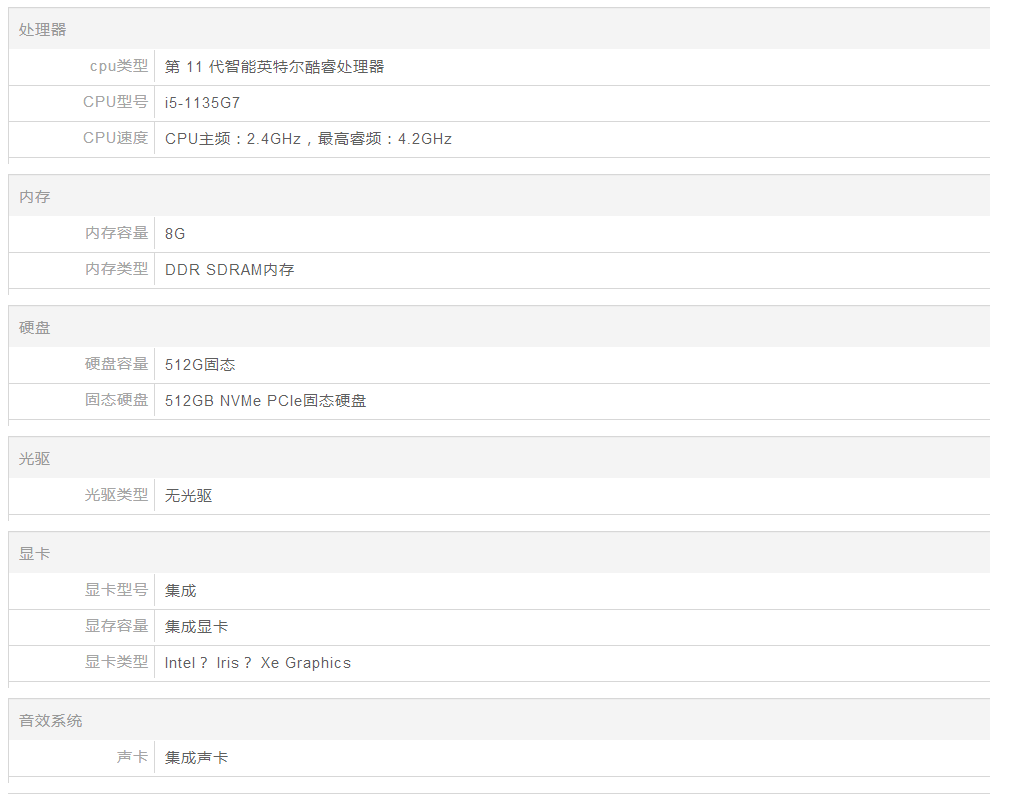This screenshot has width=1011, height=794.
Task: Click the 硬盘 section header
Action: [x=34, y=328]
